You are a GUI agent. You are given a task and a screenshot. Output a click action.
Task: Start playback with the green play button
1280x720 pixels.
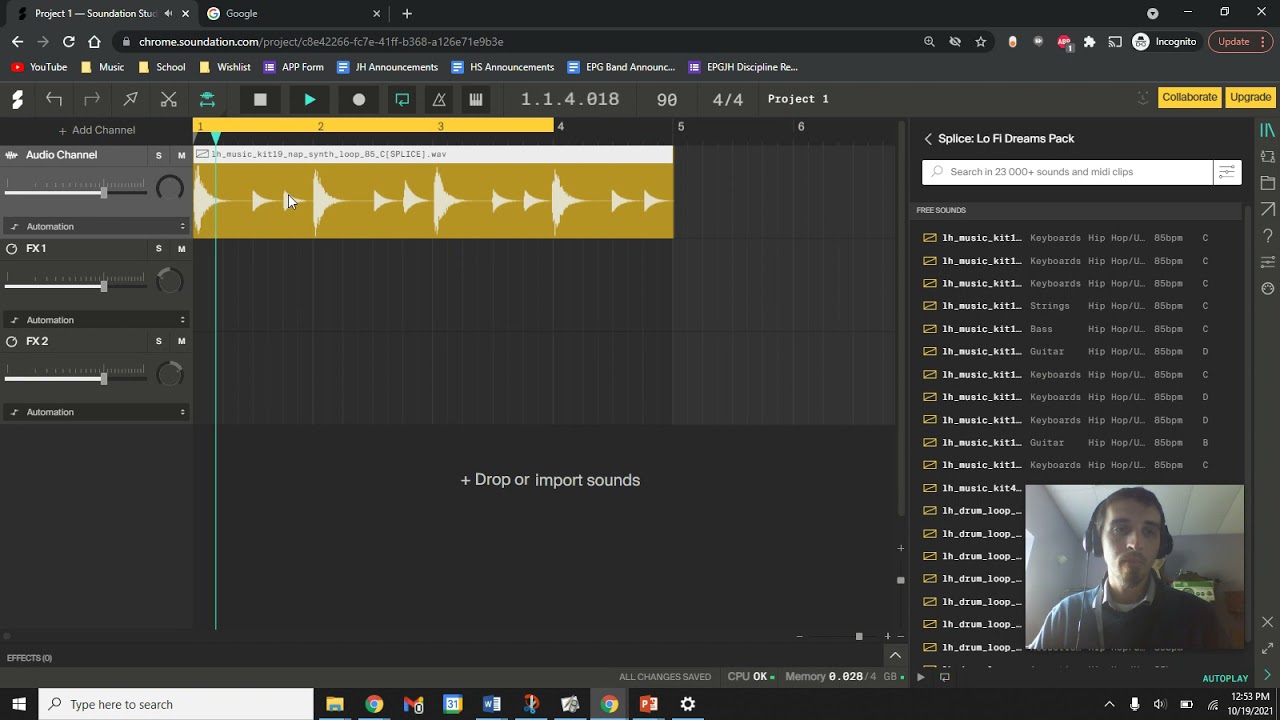click(x=310, y=99)
